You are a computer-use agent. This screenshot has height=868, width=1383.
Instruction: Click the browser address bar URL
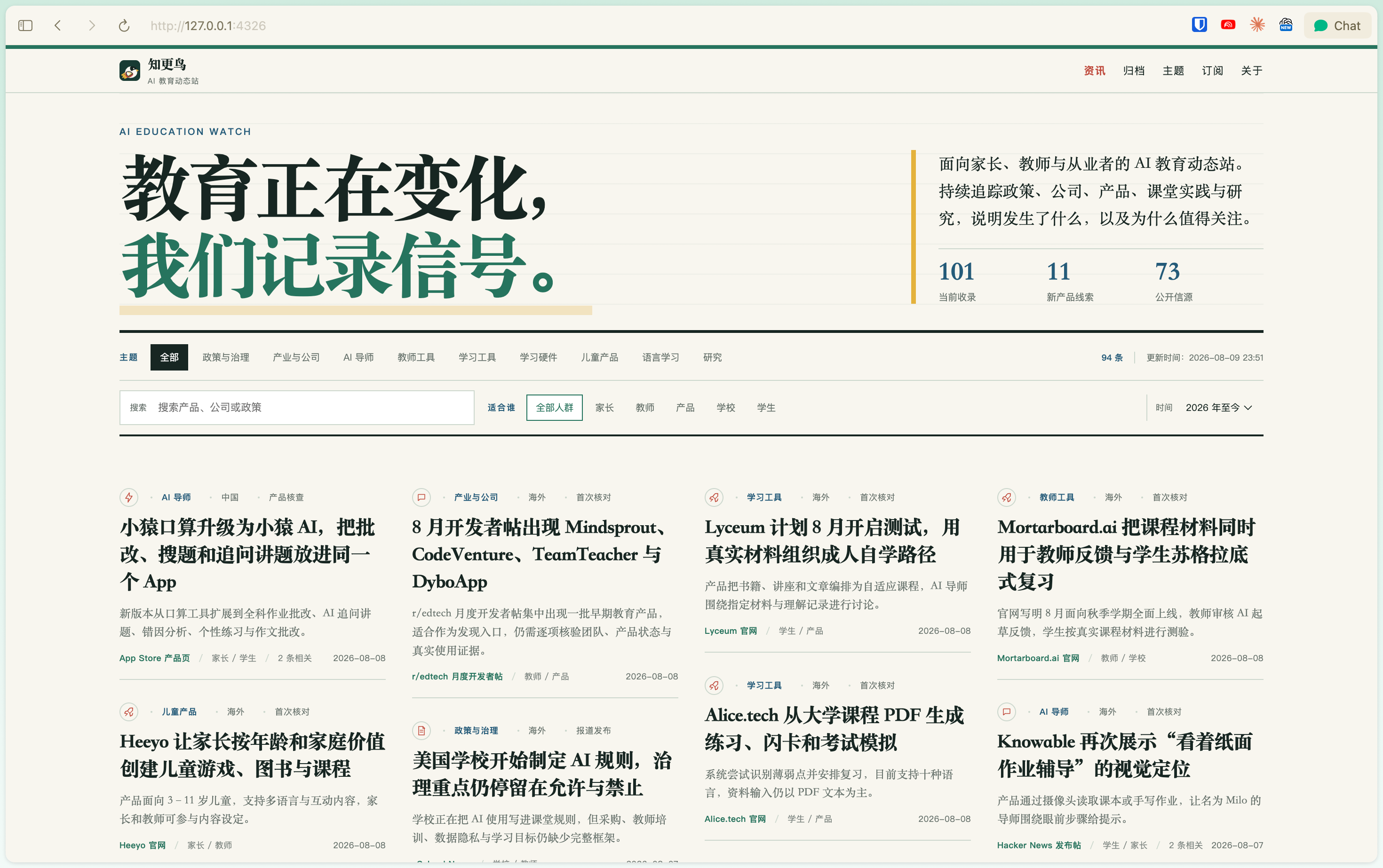(208, 26)
